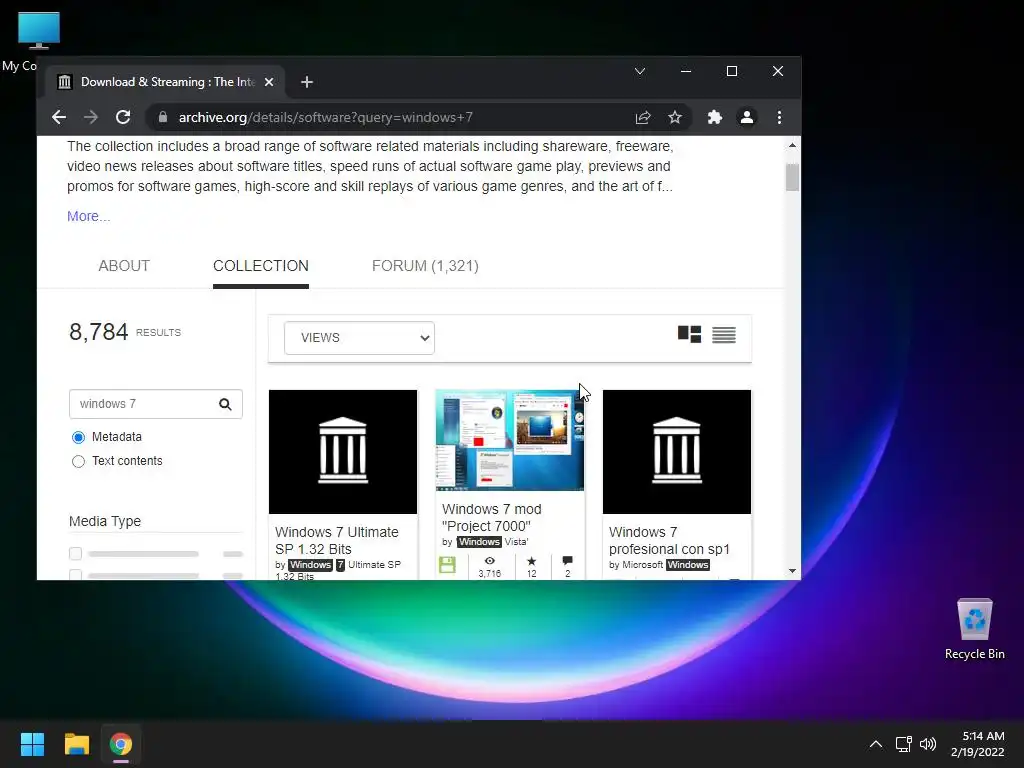Open the VIEWS sort dropdown
The height and width of the screenshot is (768, 1024).
(359, 338)
